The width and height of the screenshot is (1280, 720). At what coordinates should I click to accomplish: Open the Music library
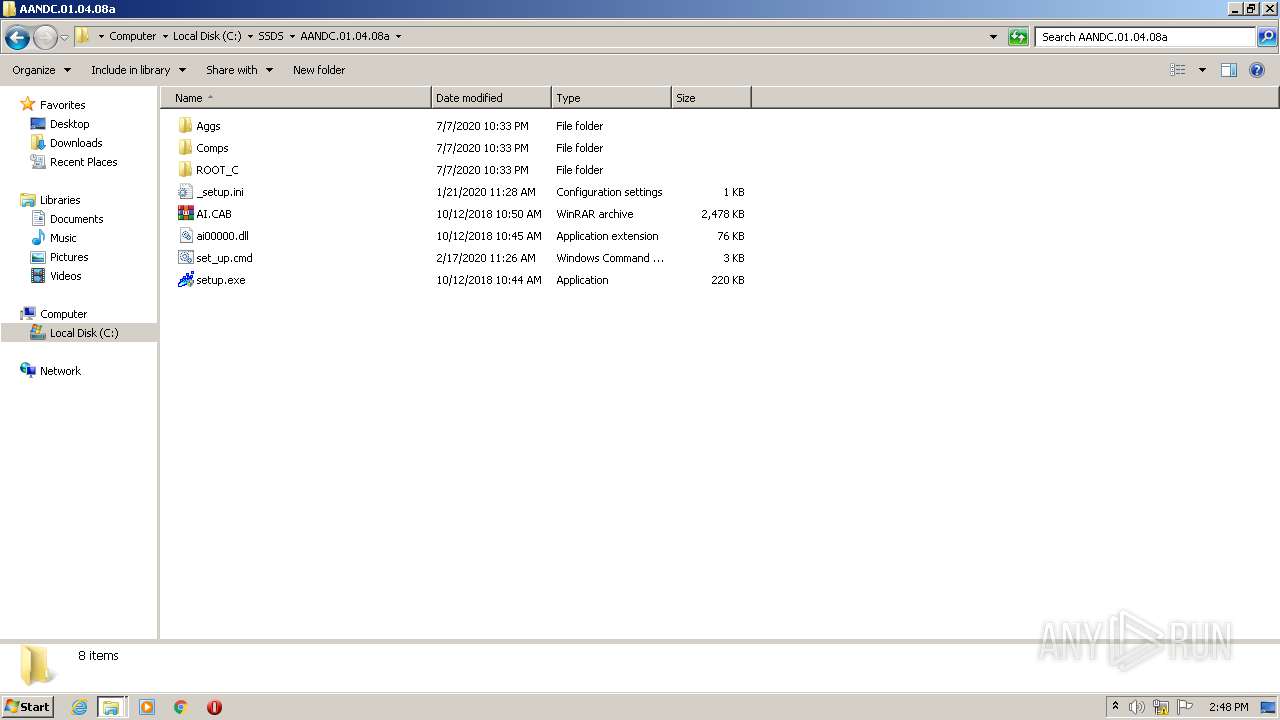pyautogui.click(x=63, y=238)
